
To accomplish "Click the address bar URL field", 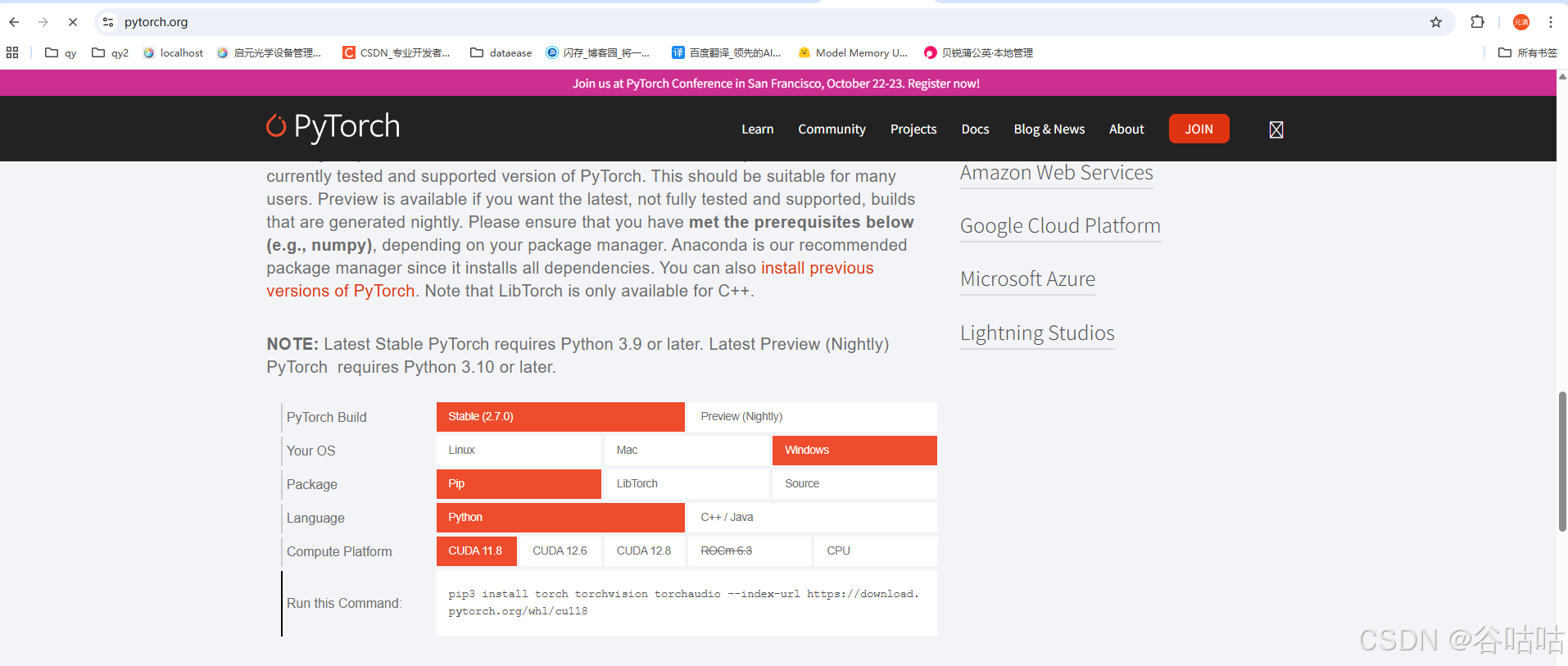I will point(770,22).
